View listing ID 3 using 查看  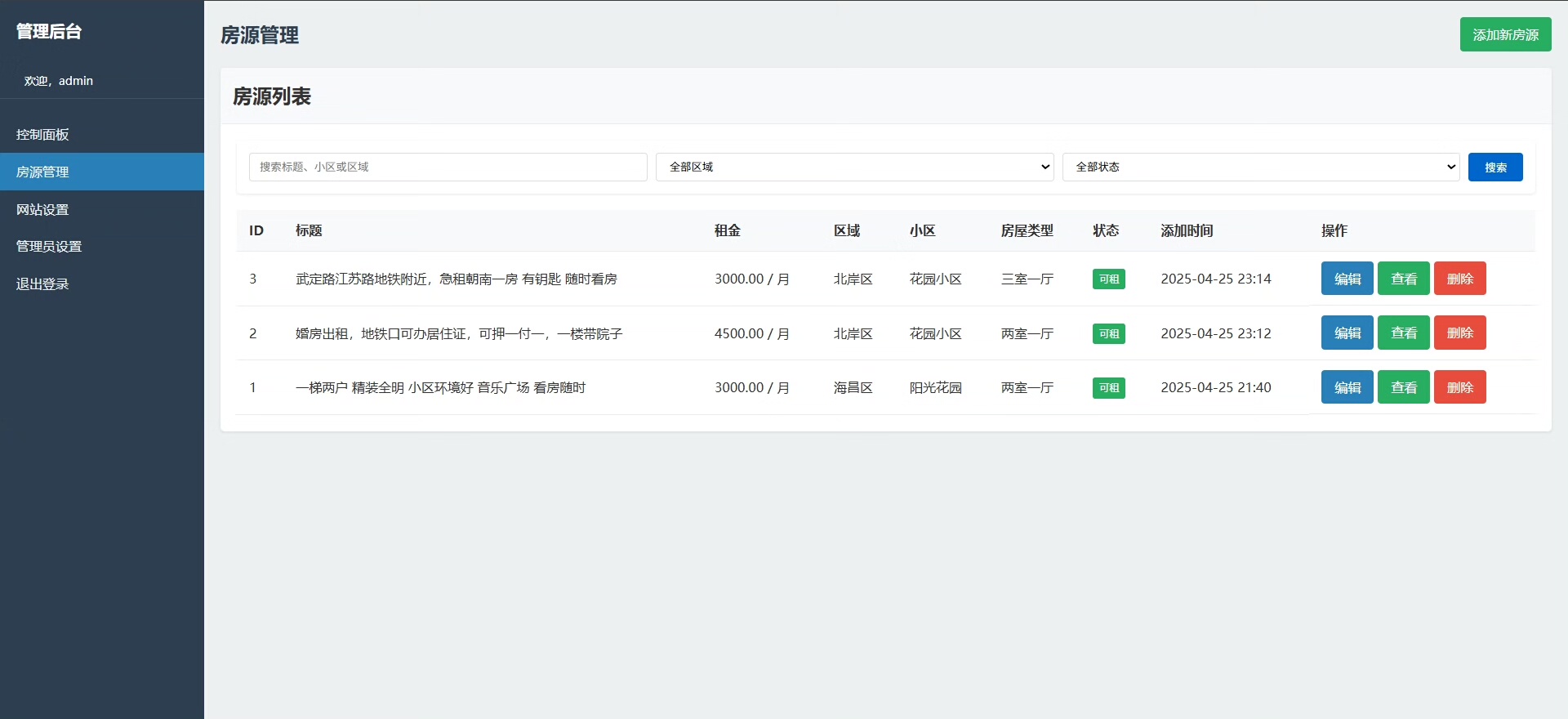(1403, 279)
